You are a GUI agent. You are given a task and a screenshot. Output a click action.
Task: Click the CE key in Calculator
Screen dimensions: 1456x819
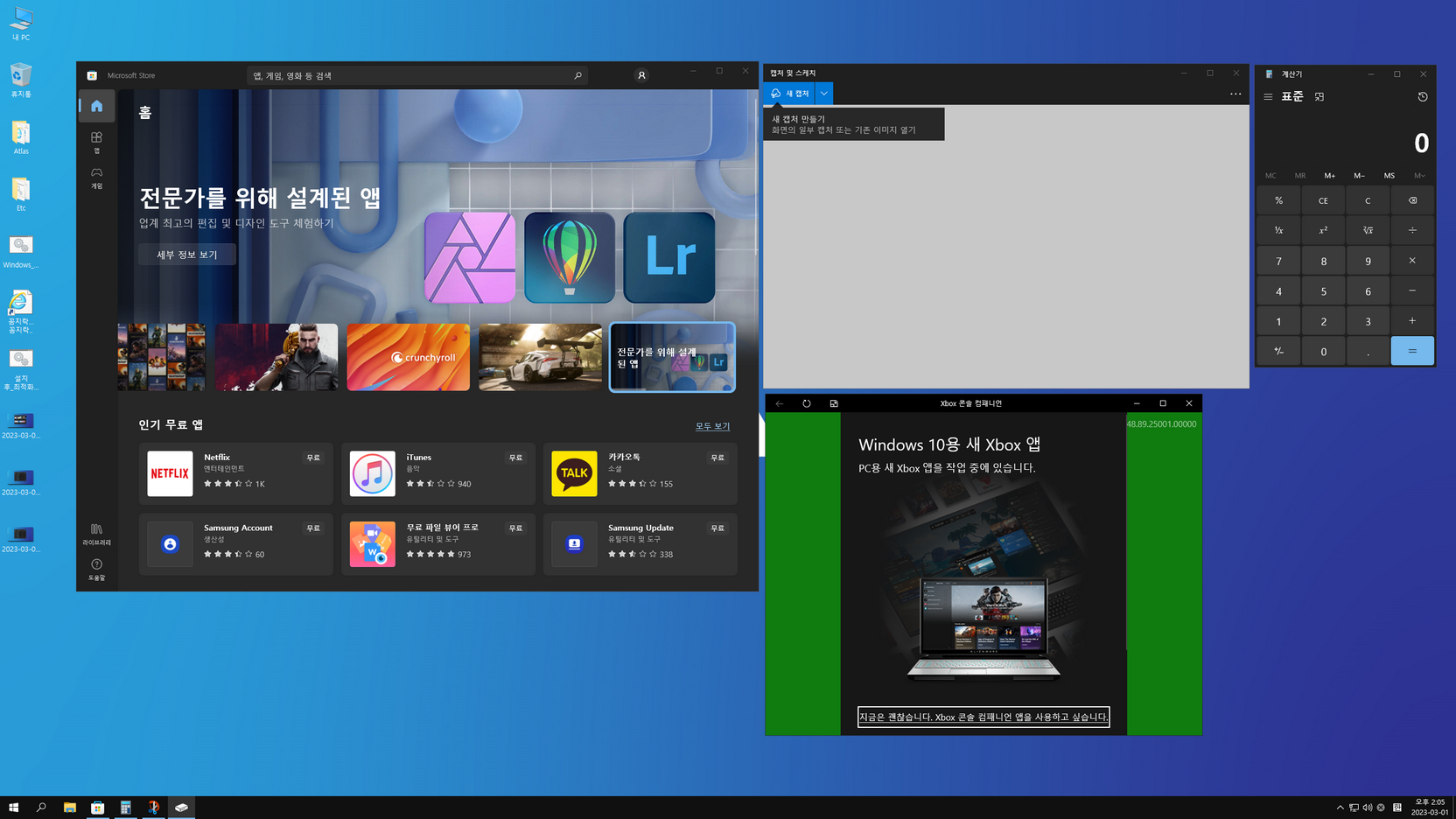[x=1323, y=200]
